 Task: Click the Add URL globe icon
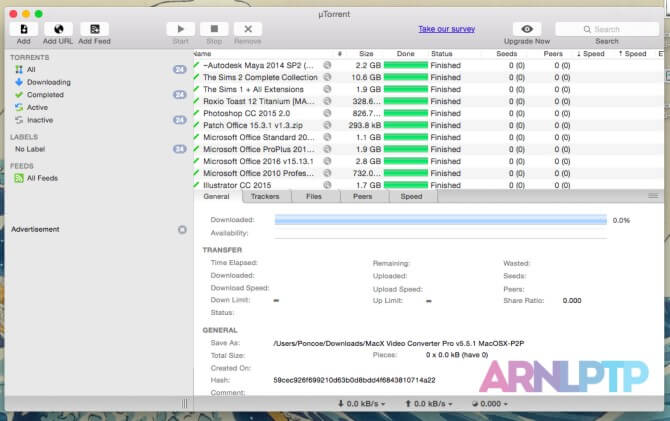(x=58, y=30)
